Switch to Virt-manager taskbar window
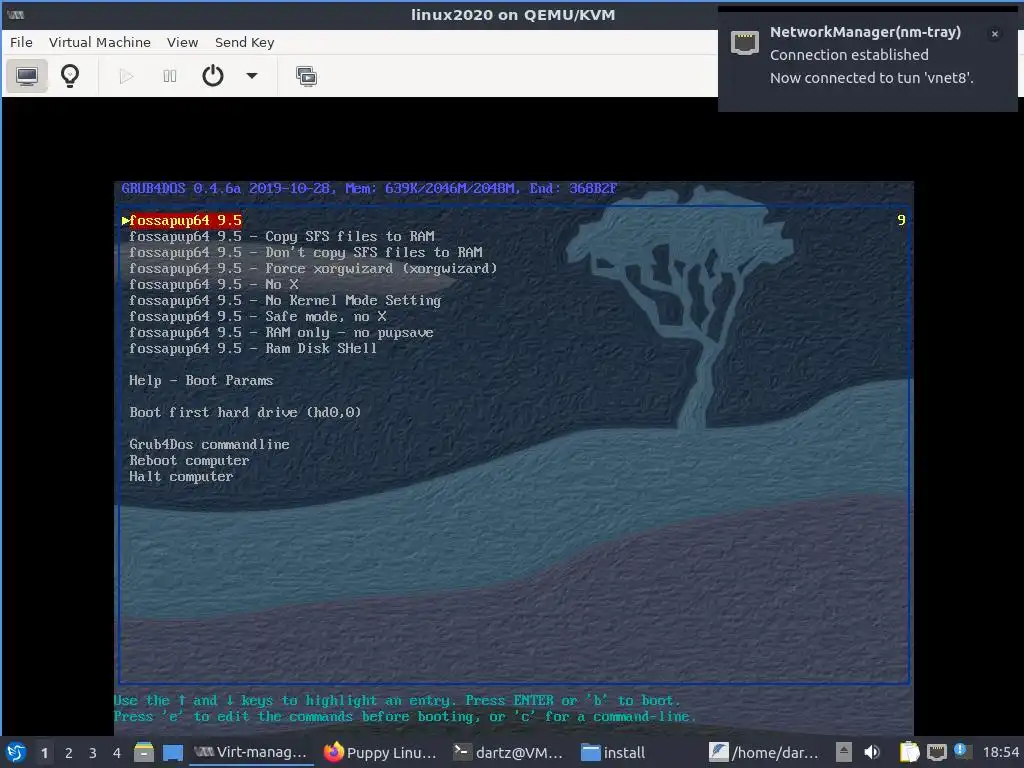The image size is (1024, 768). (x=251, y=752)
